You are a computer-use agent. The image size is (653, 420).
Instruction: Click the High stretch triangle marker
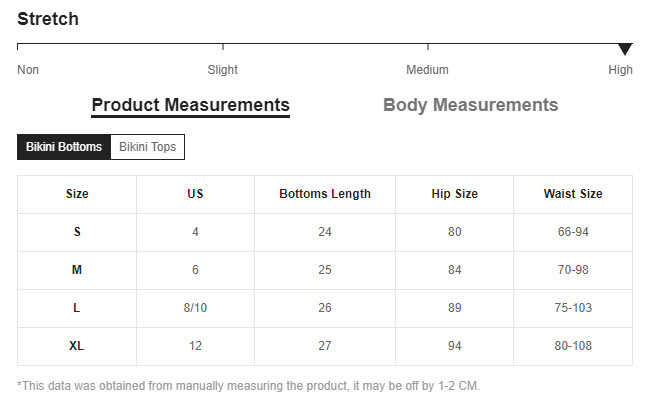point(625,49)
